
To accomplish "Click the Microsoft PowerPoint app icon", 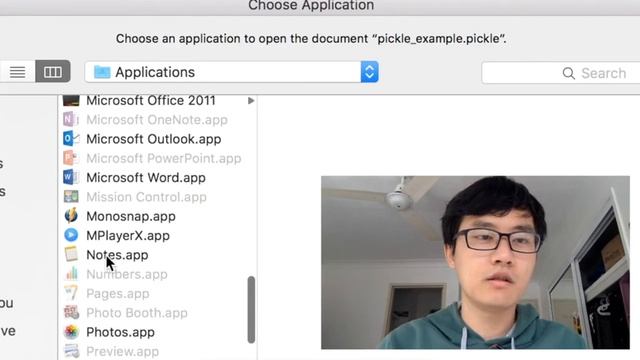I will pyautogui.click(x=71, y=158).
